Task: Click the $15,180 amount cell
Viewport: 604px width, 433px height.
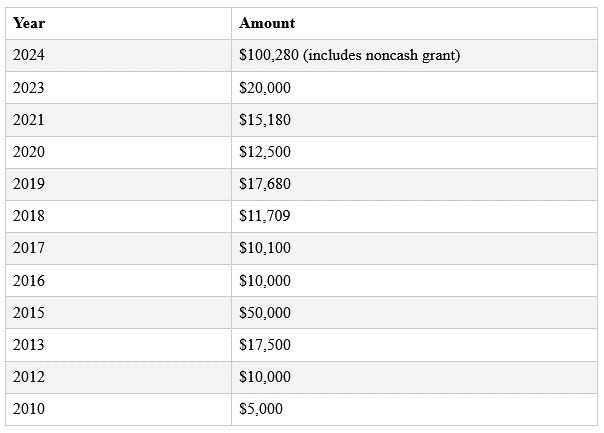Action: (x=414, y=120)
